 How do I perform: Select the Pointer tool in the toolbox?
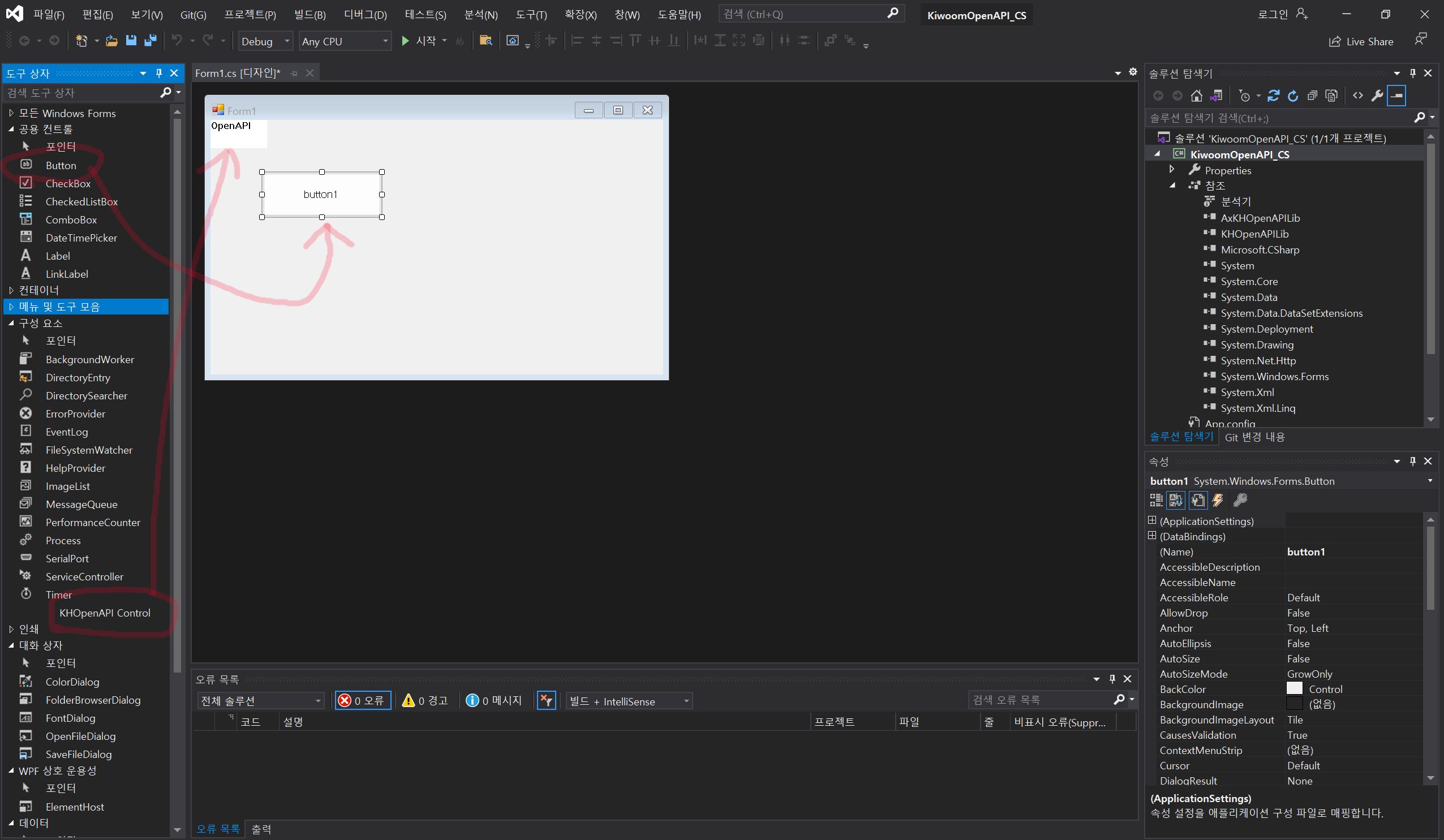pyautogui.click(x=61, y=147)
